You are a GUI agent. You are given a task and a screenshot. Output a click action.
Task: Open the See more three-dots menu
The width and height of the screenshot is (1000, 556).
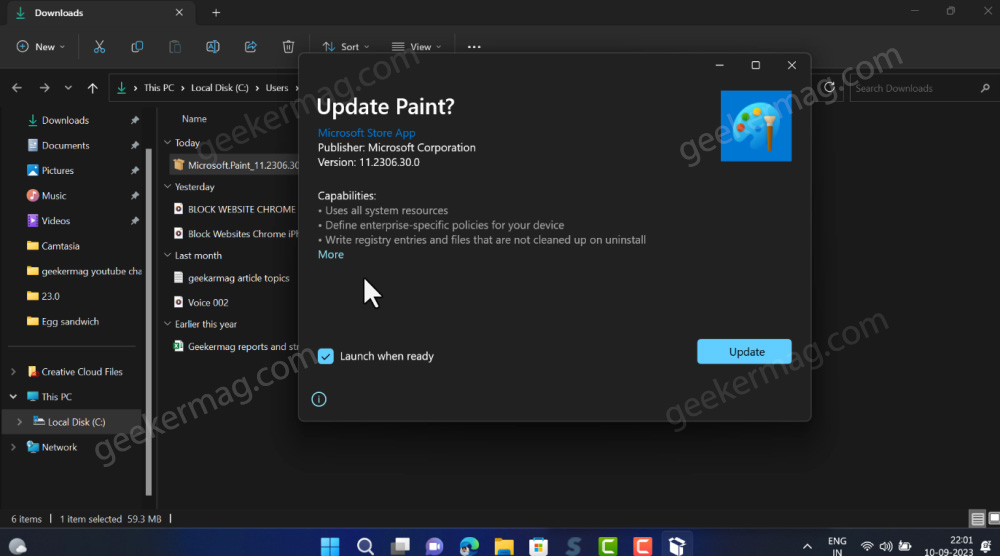point(474,47)
